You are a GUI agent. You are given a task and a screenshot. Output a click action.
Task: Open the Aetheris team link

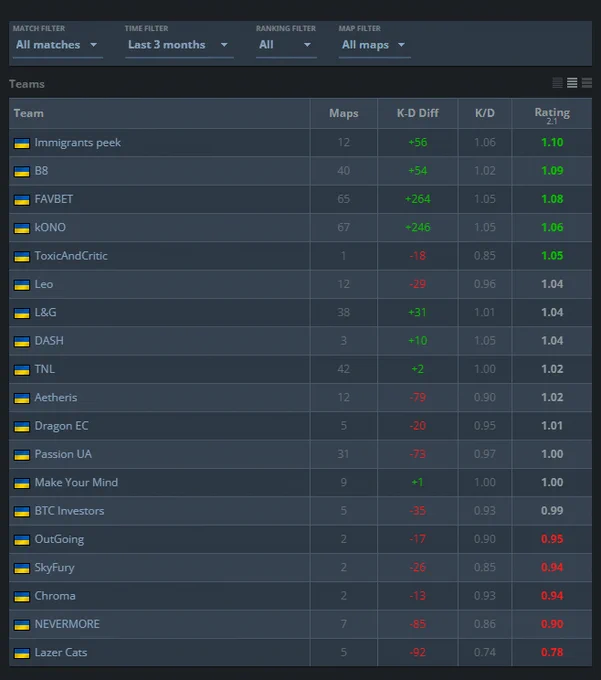point(56,397)
